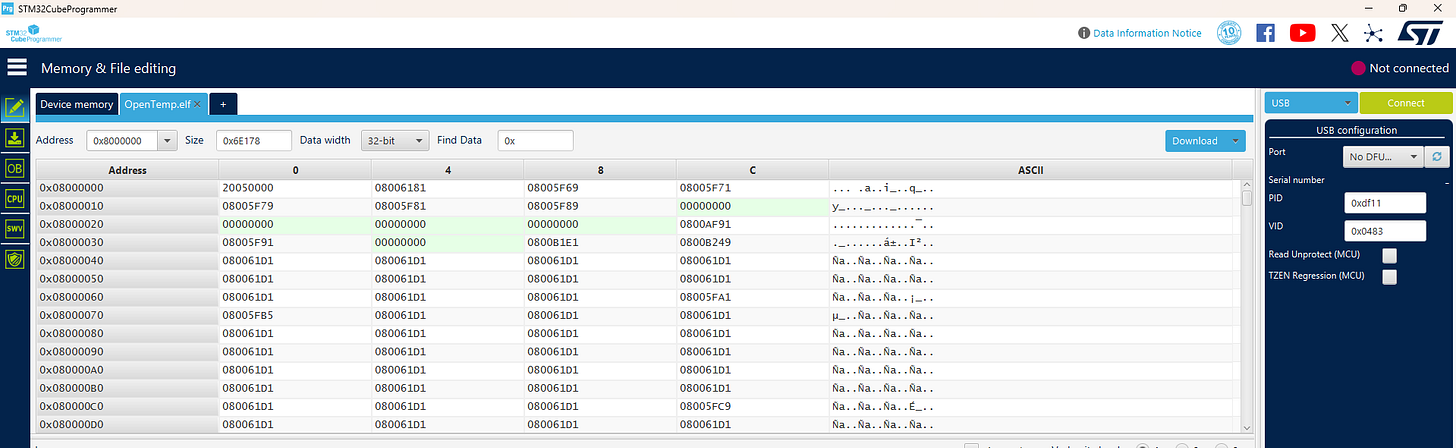Viewport: 1456px width, 448px height.
Task: Add a new tab with plus
Action: tap(223, 104)
